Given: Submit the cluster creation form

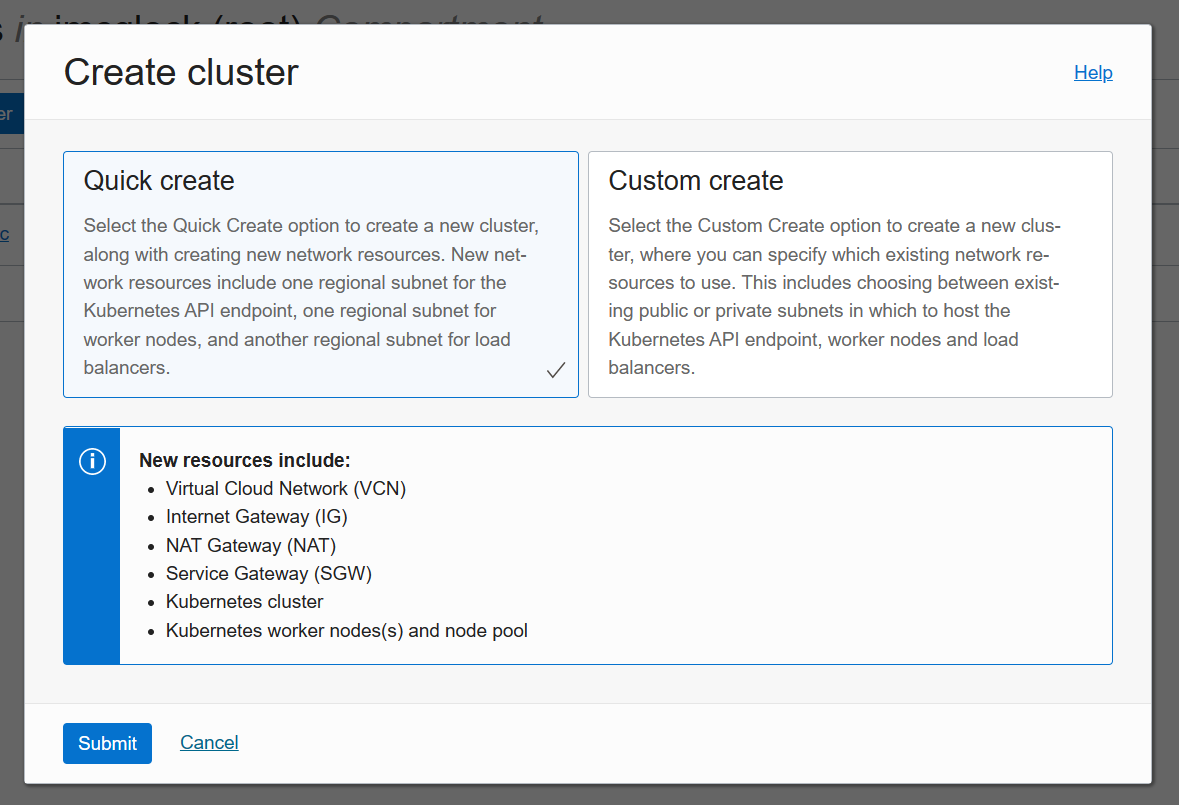Looking at the screenshot, I should pos(107,743).
